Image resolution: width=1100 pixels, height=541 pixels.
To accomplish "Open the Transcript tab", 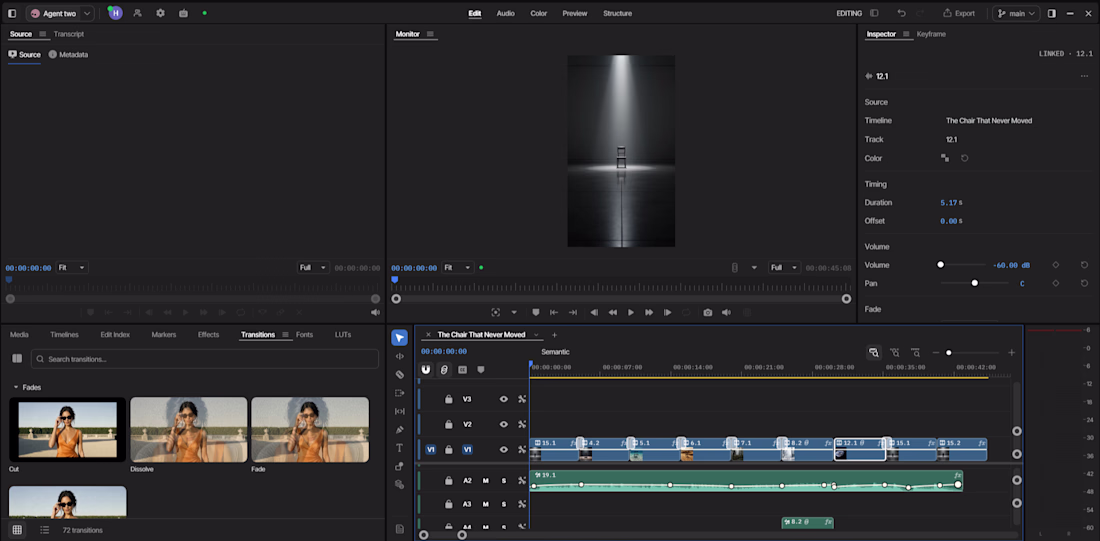I will 69,34.
